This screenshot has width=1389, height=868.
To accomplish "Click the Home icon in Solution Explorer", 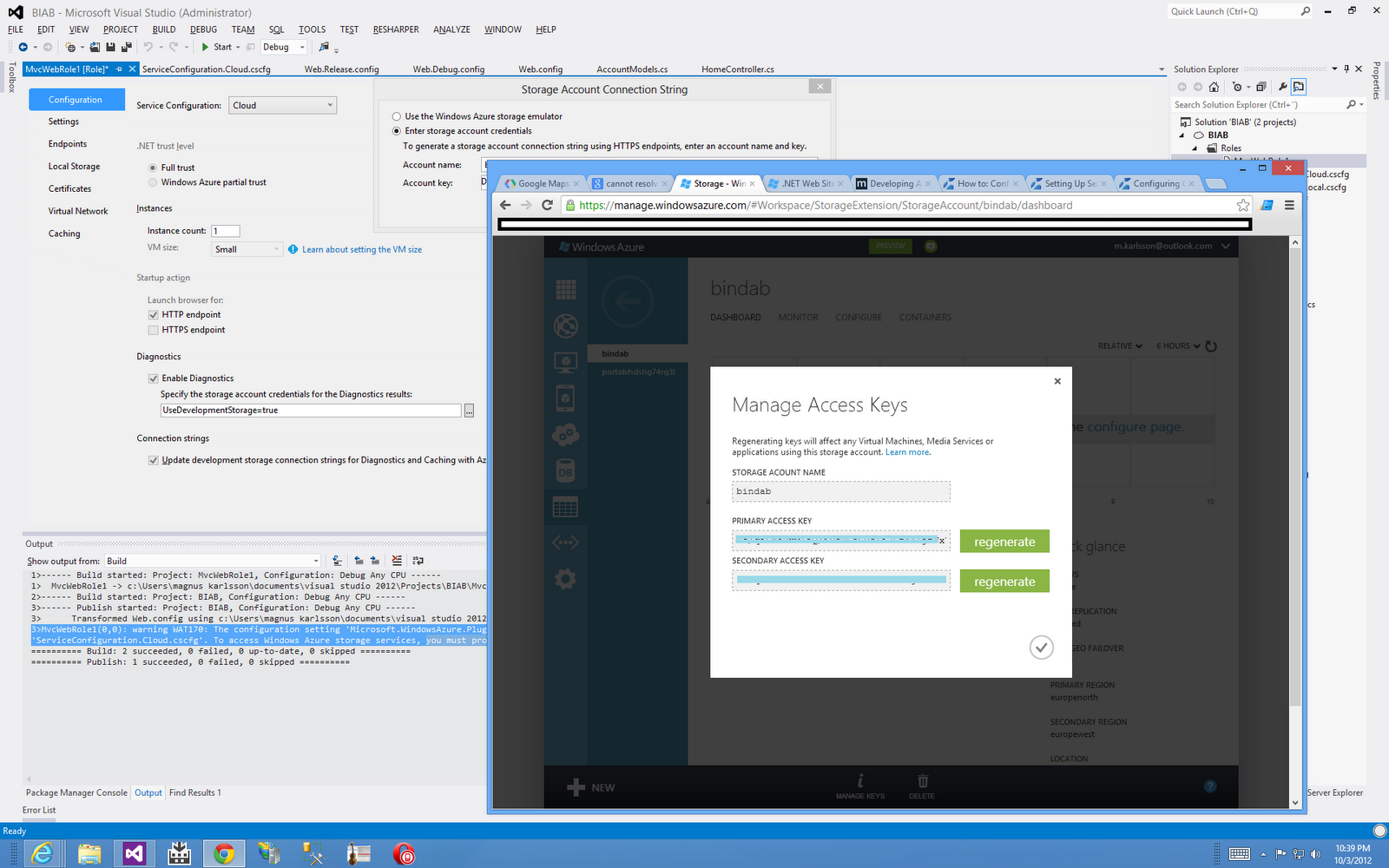I will click(1214, 87).
